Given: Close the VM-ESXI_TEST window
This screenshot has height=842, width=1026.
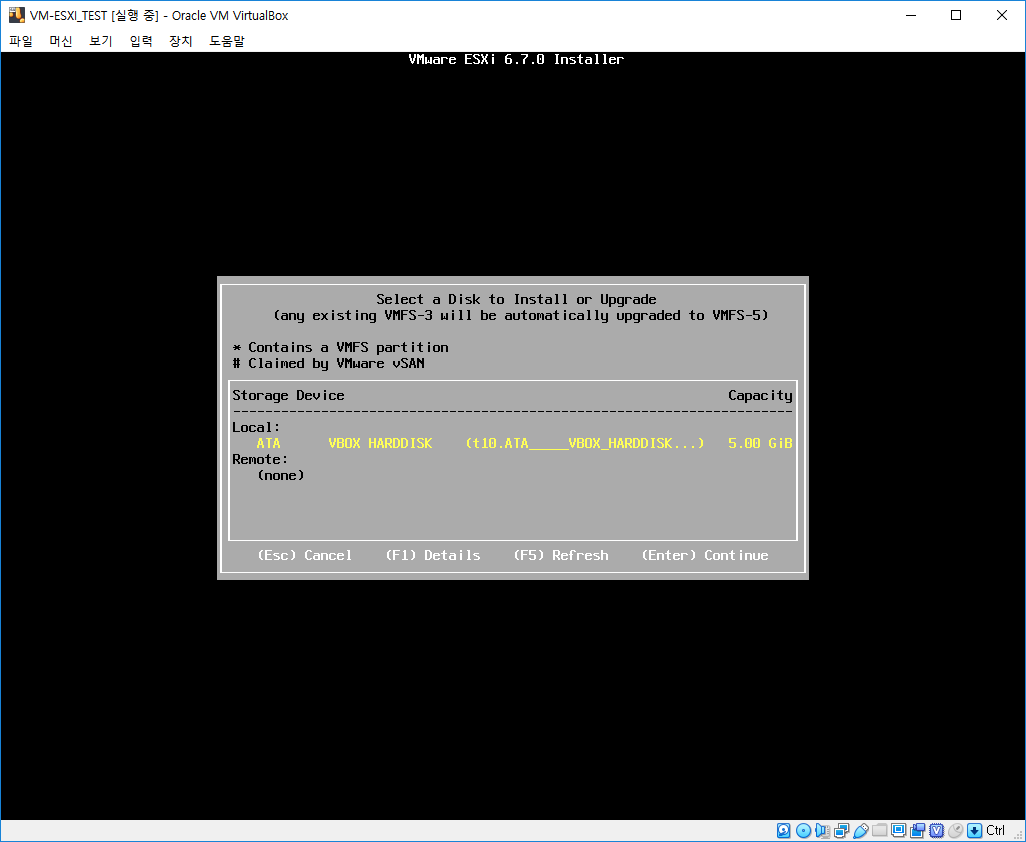Looking at the screenshot, I should click(1002, 15).
